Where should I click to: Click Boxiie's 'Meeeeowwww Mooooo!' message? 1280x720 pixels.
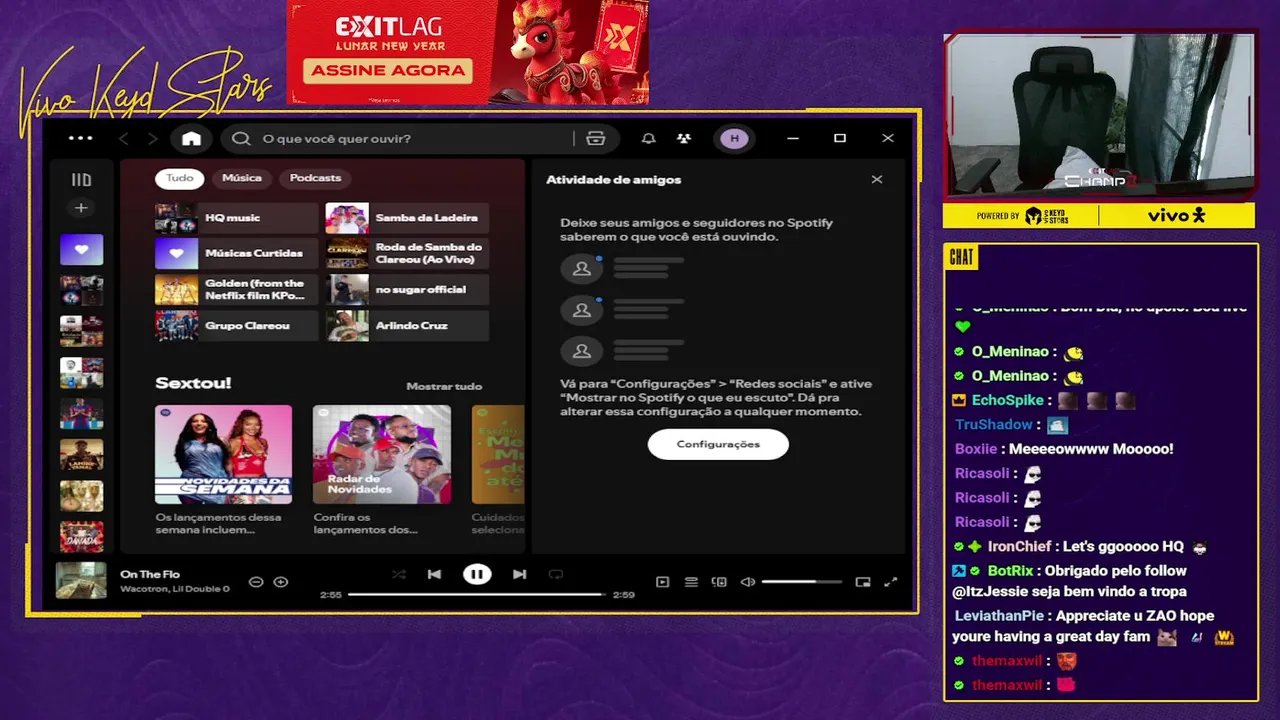point(1091,449)
